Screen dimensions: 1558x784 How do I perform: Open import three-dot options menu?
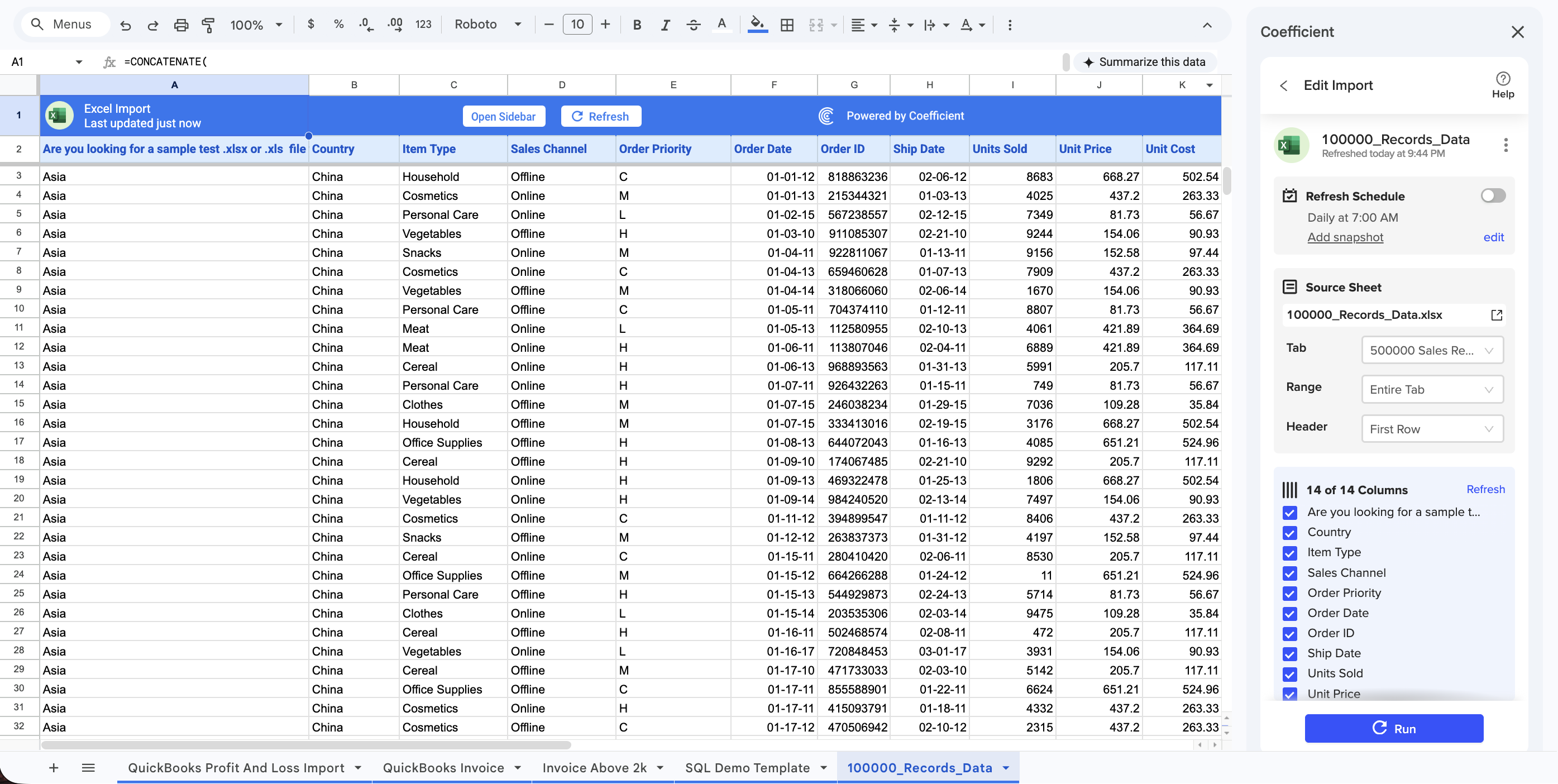(1506, 145)
